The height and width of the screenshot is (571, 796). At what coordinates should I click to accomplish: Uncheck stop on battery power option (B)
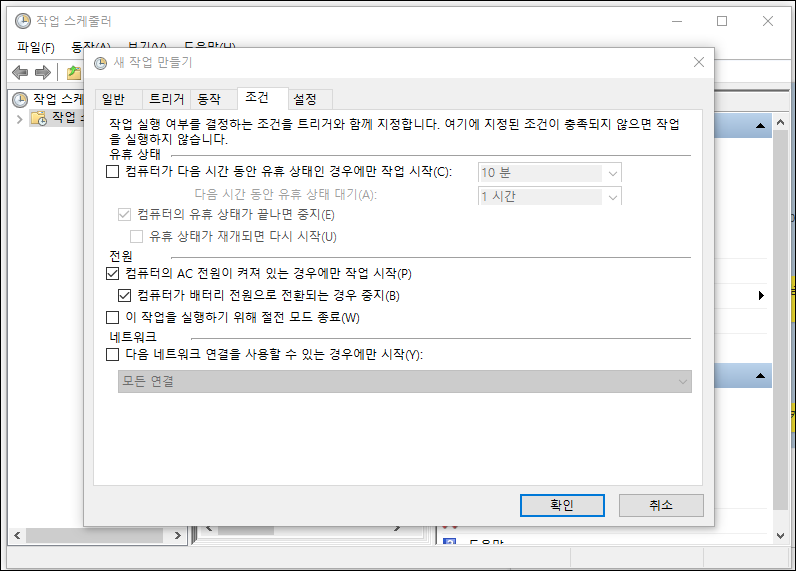click(125, 295)
